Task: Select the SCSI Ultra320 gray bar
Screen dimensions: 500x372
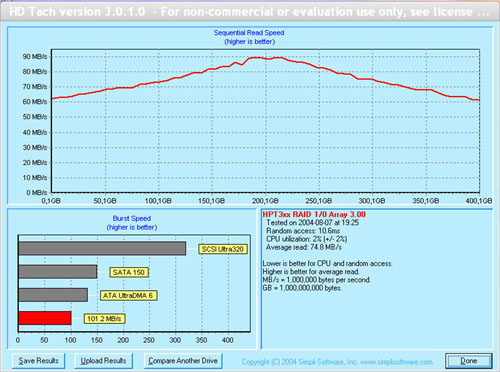Action: click(102, 248)
